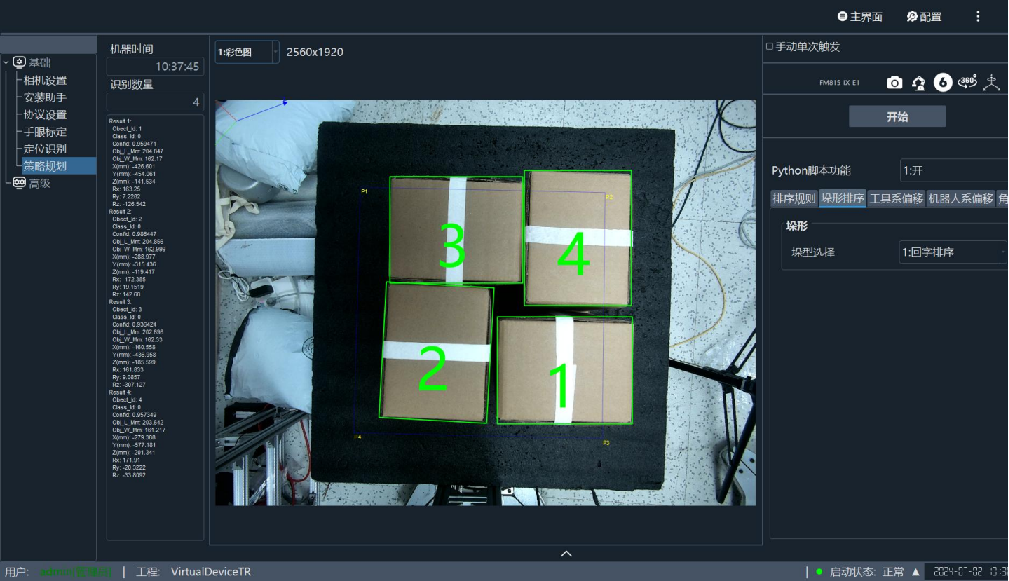This screenshot has width=1009, height=581.
Task: Open the 配置 configuration page
Action: click(x=924, y=17)
